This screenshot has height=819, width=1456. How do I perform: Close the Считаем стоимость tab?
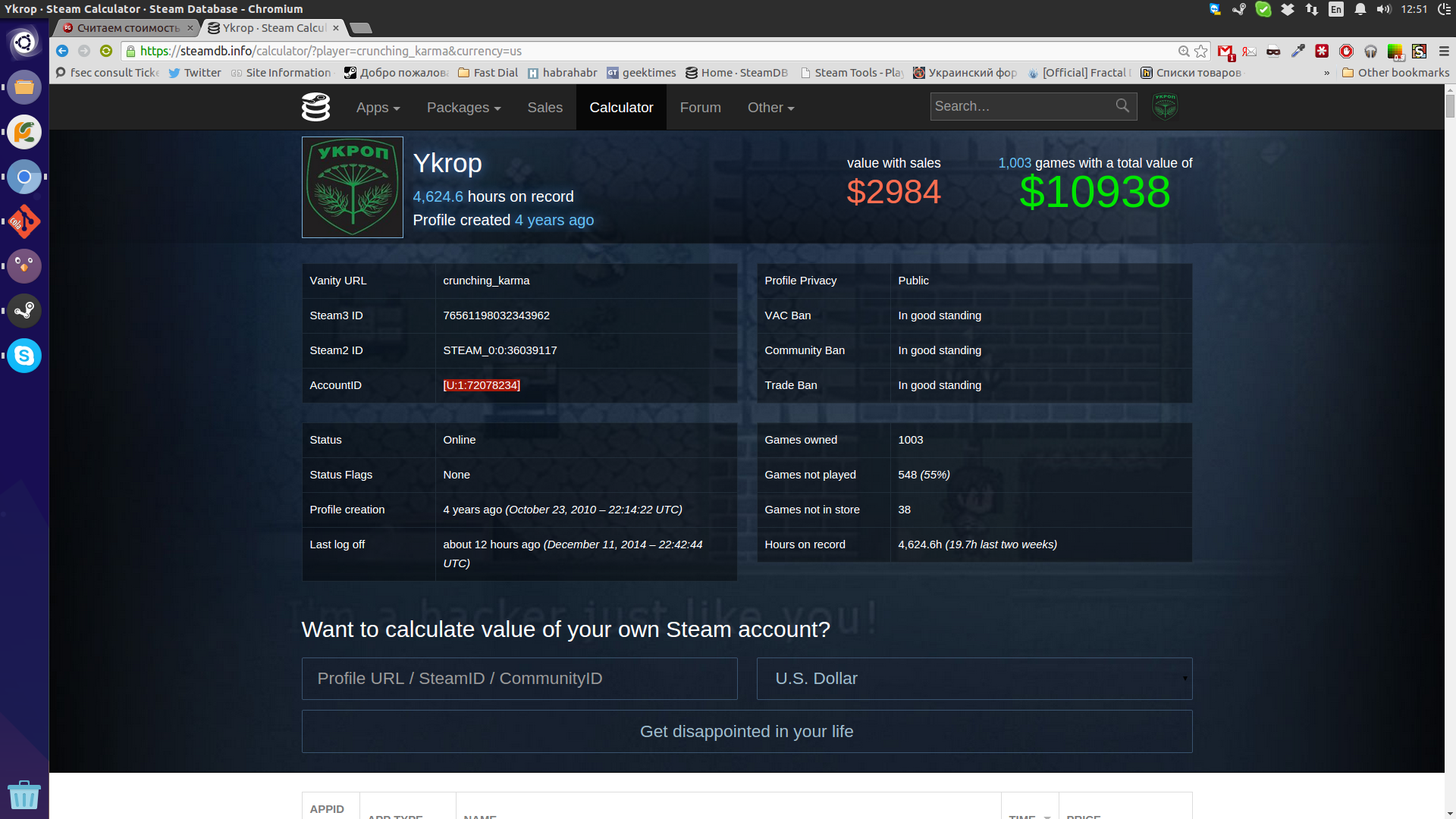tap(190, 28)
